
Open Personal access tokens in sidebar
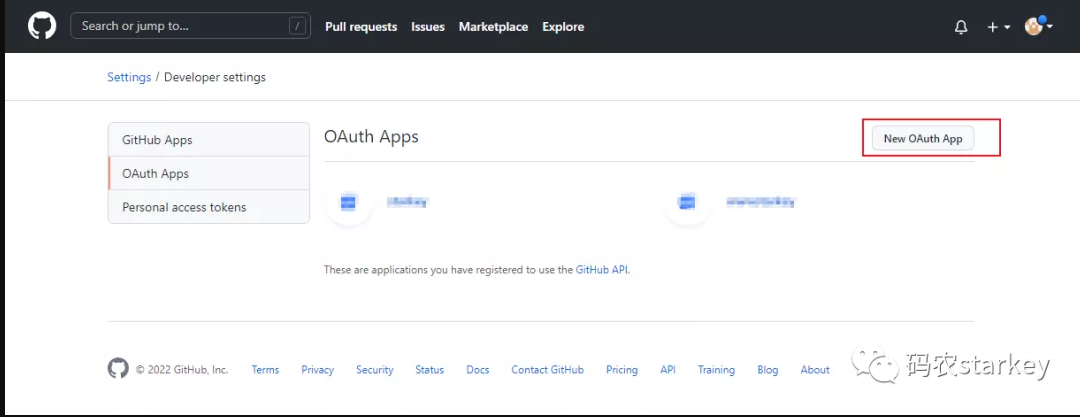(184, 207)
